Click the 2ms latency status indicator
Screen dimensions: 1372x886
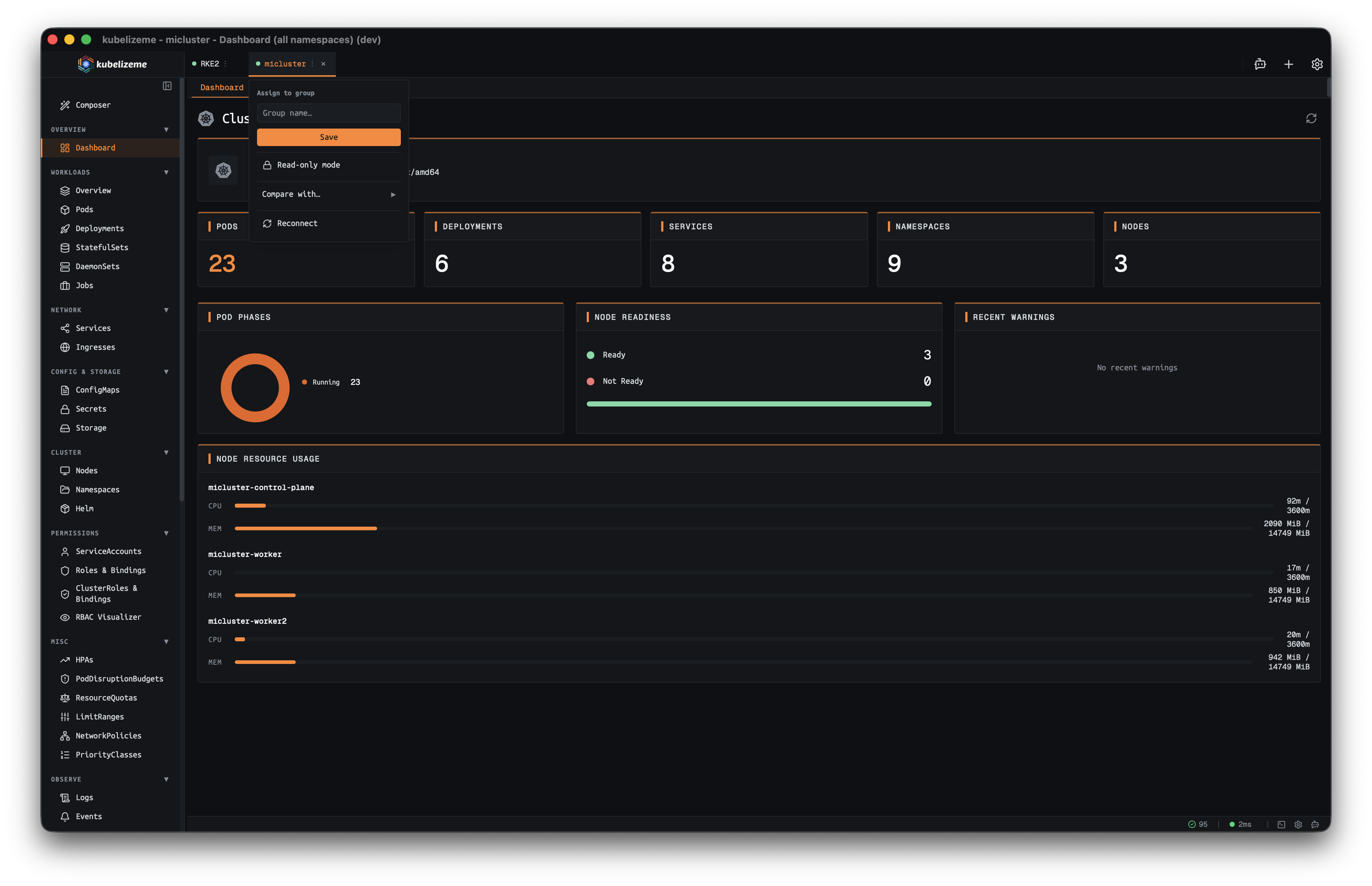click(x=1240, y=824)
